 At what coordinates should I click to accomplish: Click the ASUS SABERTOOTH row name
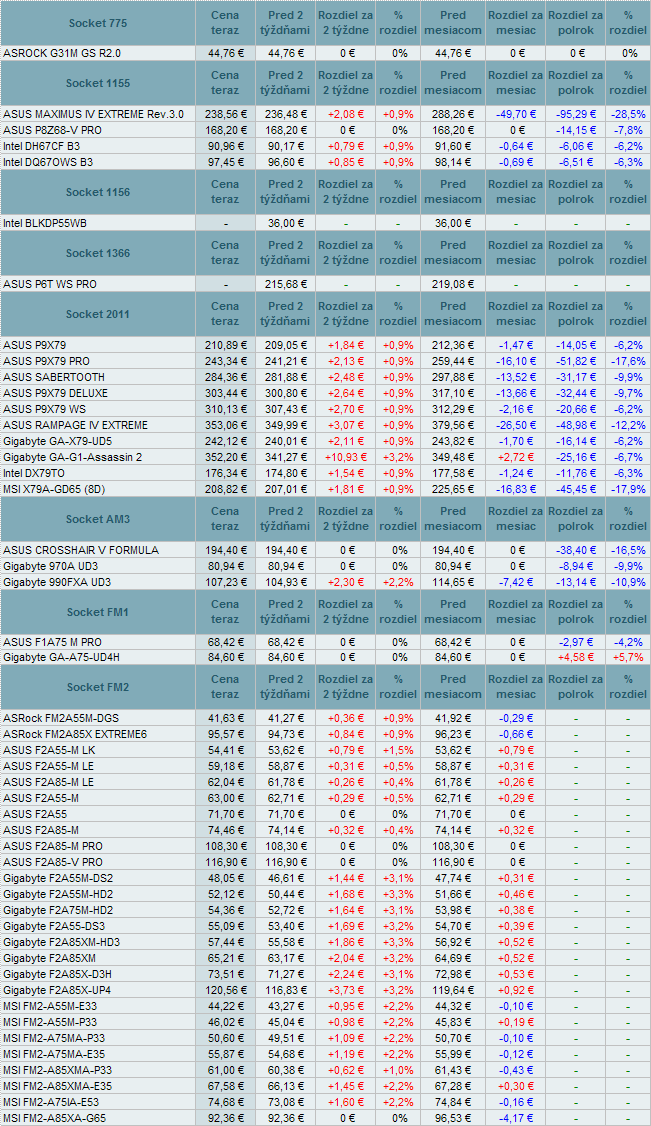coord(54,377)
